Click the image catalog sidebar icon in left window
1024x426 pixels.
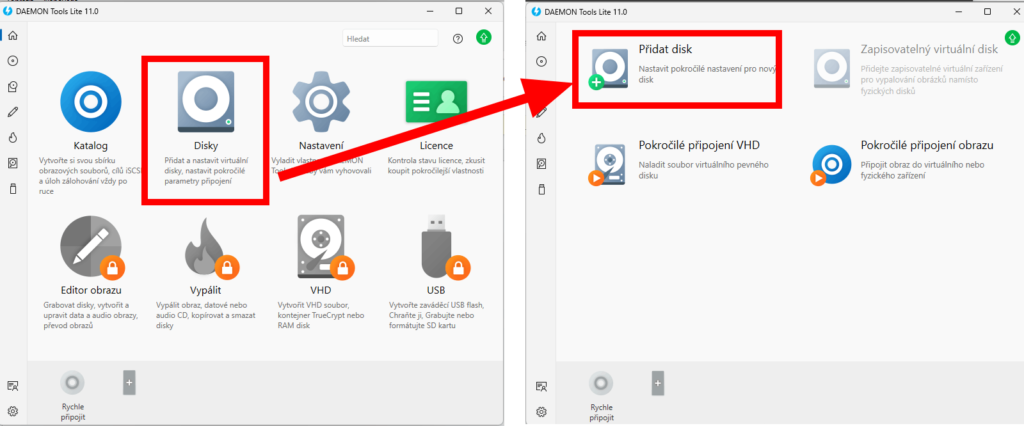point(12,86)
